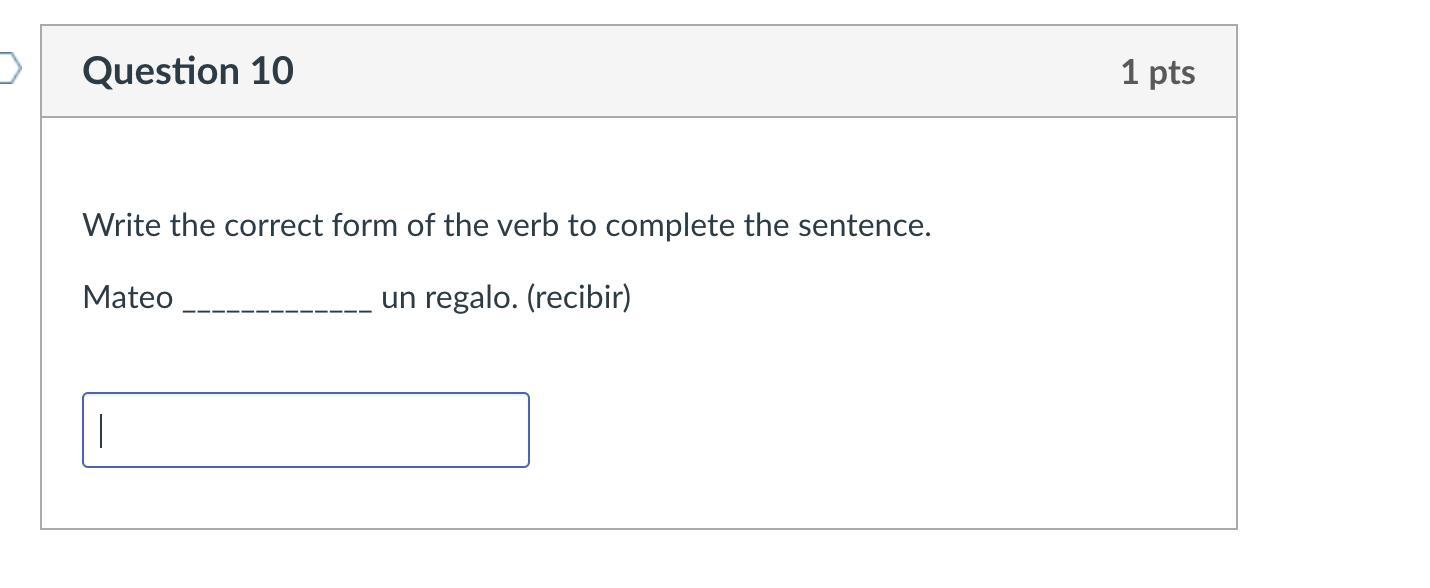
Task: Click the "Question 10" heading
Action: (x=188, y=71)
